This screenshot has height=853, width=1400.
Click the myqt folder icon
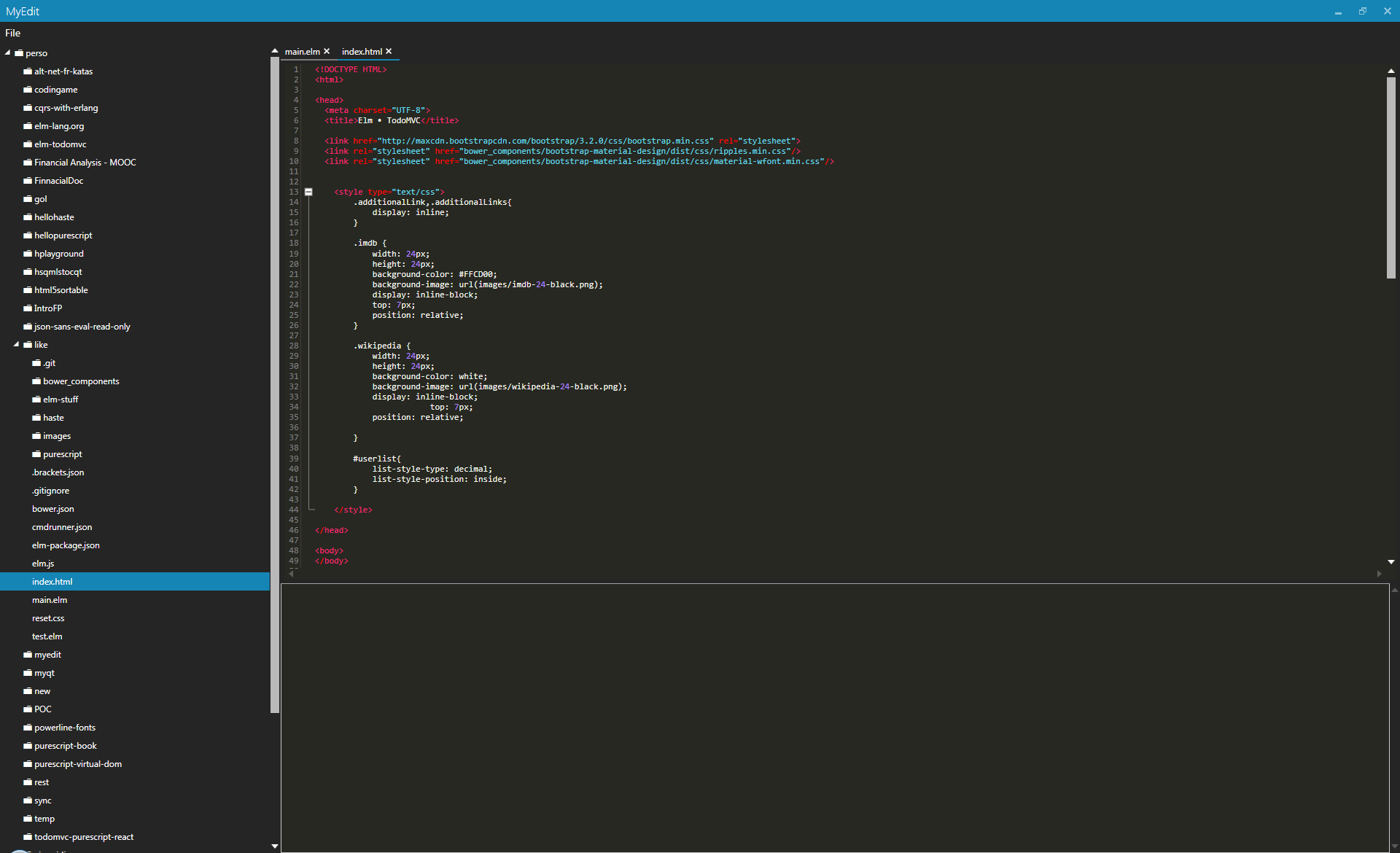28,673
